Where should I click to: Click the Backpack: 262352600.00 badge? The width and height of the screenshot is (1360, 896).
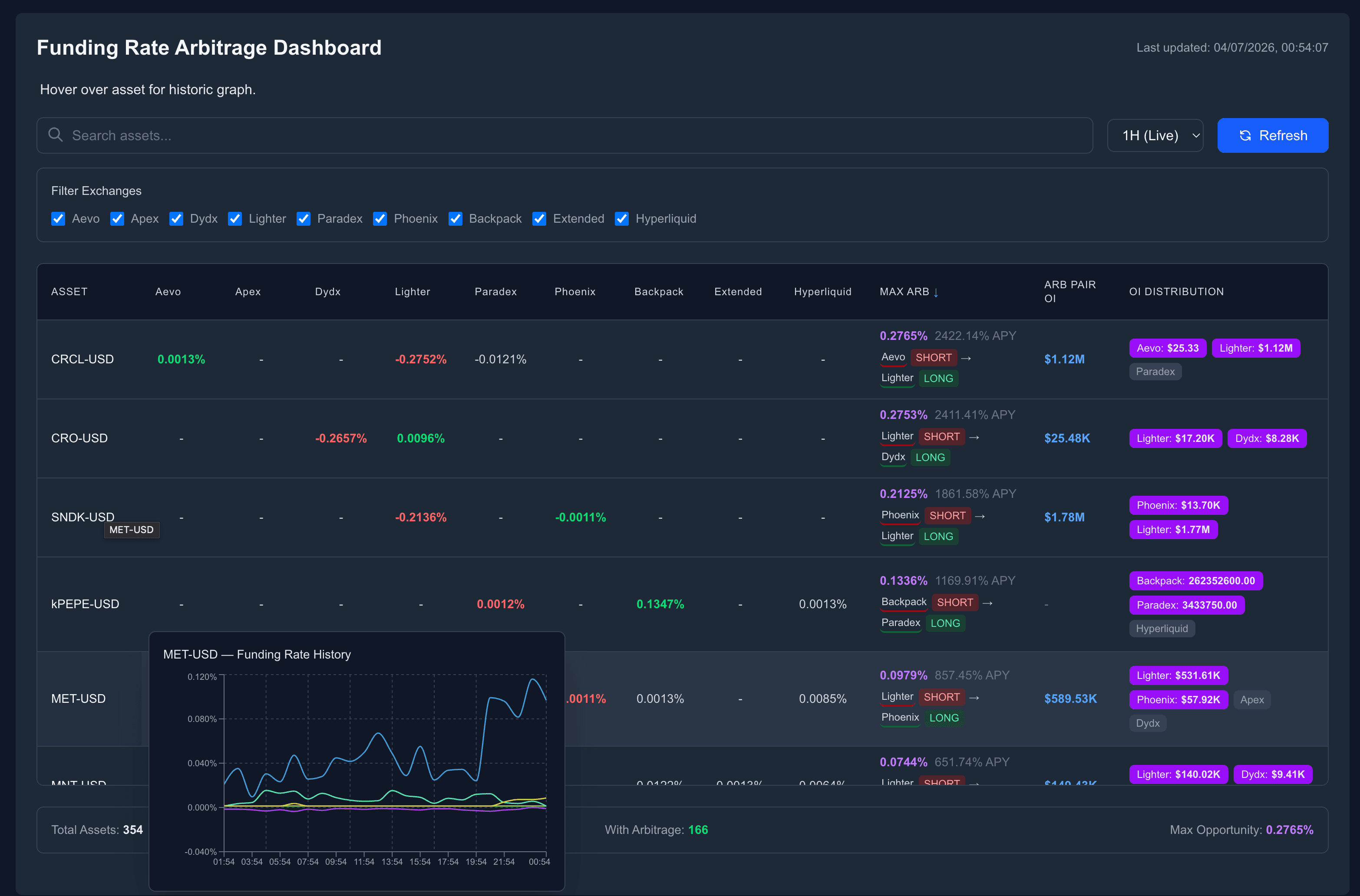[x=1195, y=580]
